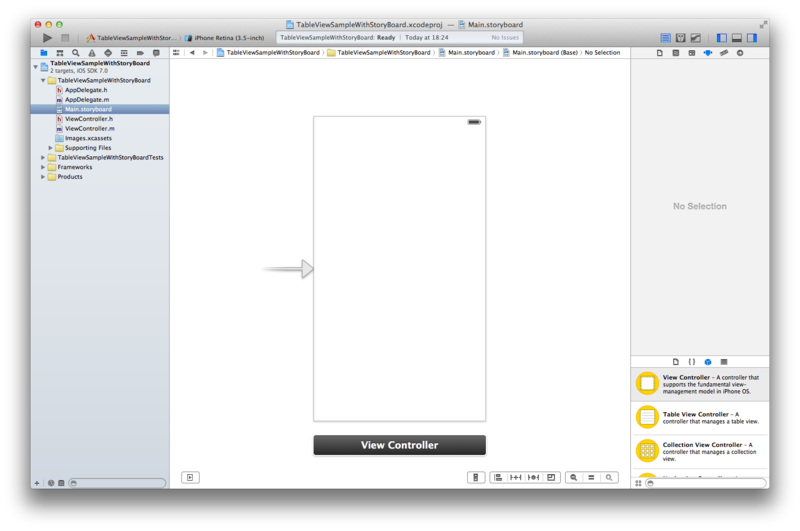The width and height of the screenshot is (800, 531).
Task: Click the TableViewSampleWithStoryBoard folder breadcrumb
Action: pos(379,53)
